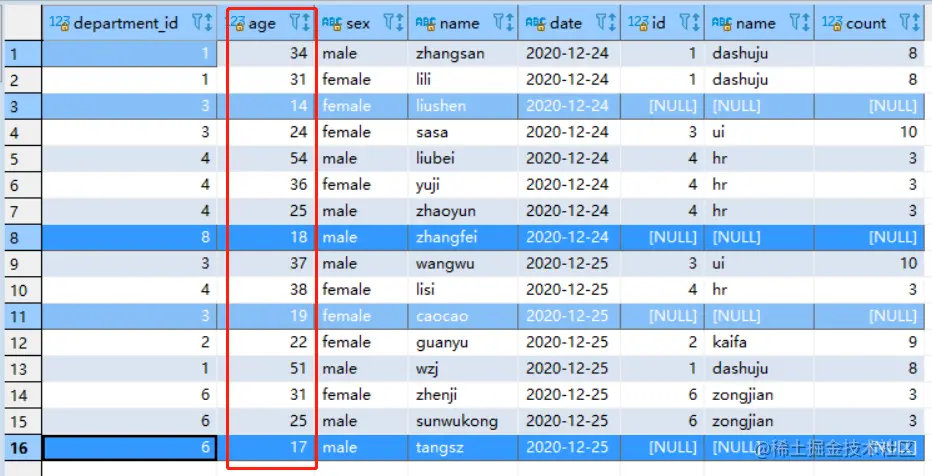Select the age column header label
This screenshot has height=476, width=932.
pyautogui.click(x=262, y=24)
